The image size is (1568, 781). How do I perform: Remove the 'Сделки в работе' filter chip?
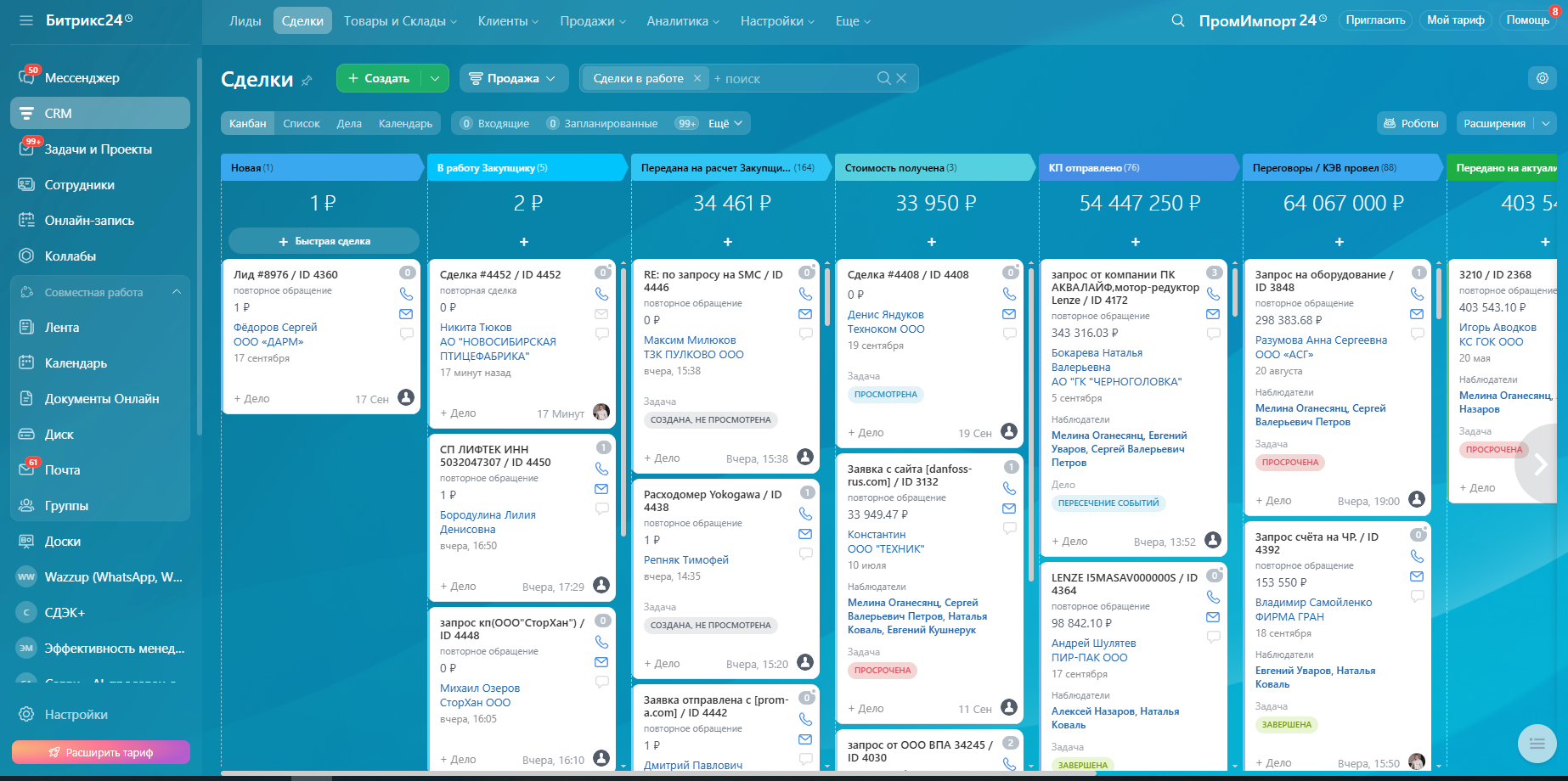[697, 78]
